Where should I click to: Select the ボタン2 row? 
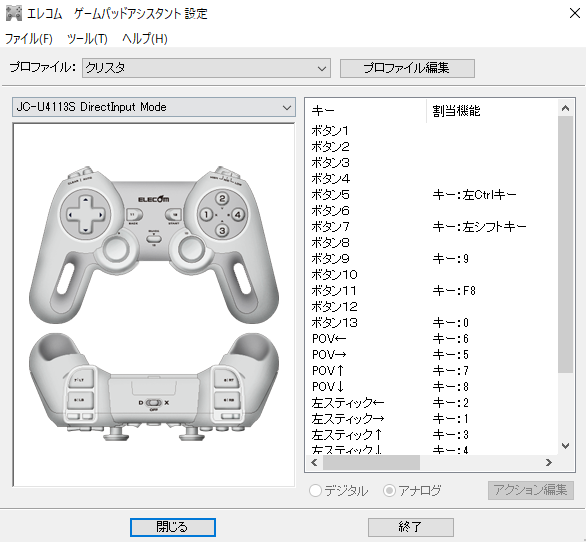432,147
